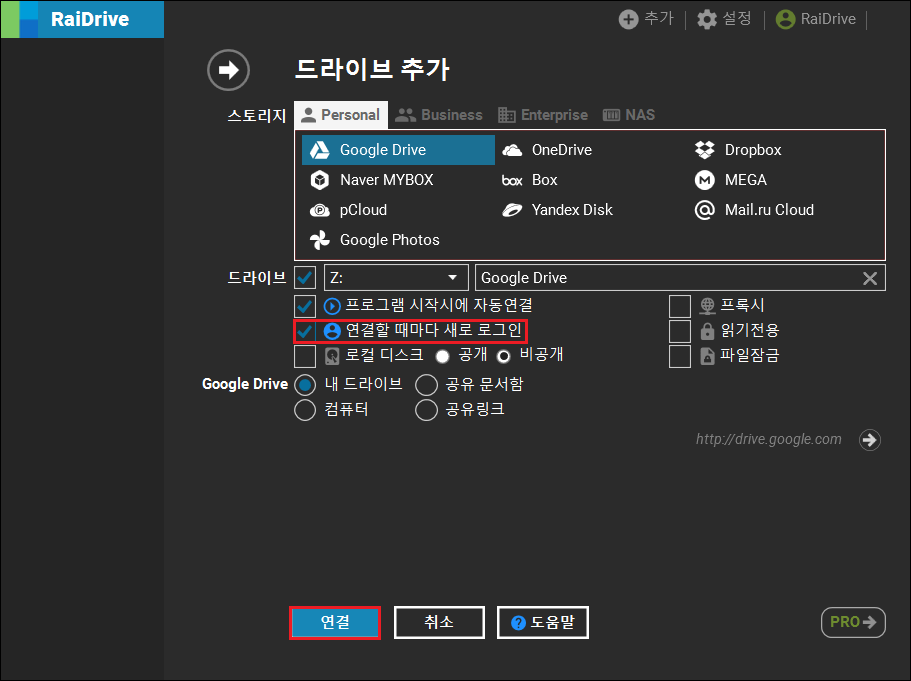Switch to the Personal storage tab
The width and height of the screenshot is (911, 681).
pos(341,115)
